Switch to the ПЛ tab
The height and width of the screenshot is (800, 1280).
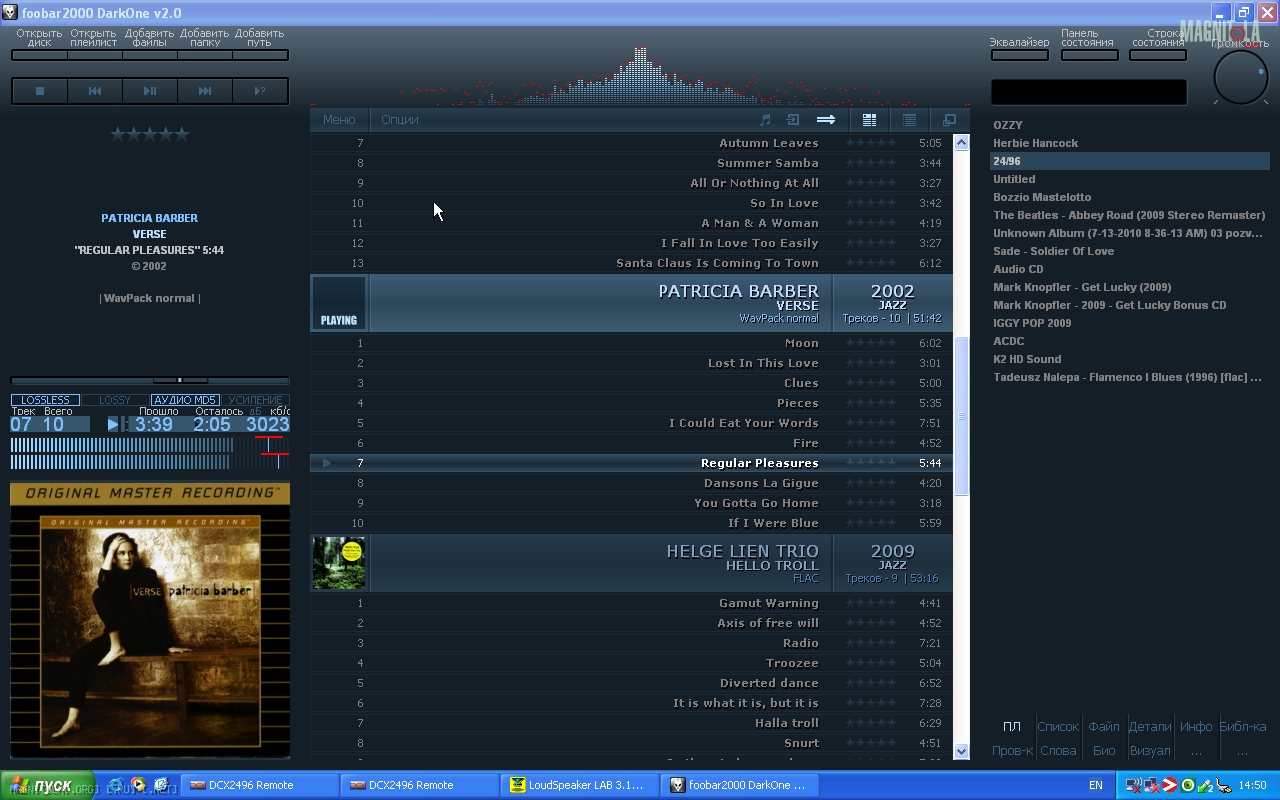(x=1012, y=727)
